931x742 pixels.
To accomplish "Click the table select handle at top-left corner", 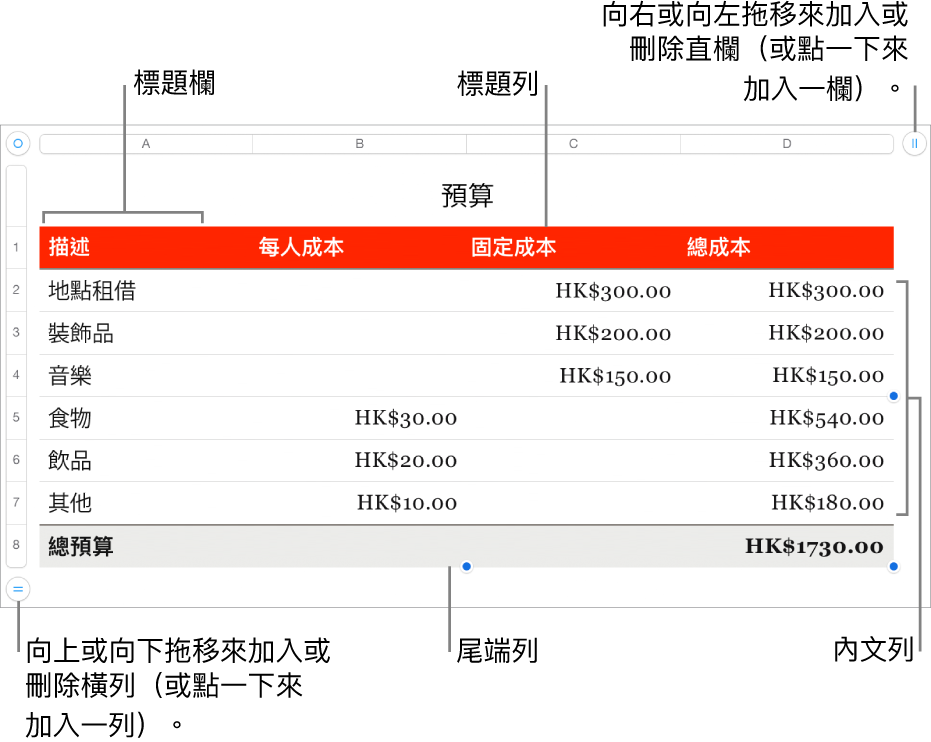I will click(x=18, y=144).
